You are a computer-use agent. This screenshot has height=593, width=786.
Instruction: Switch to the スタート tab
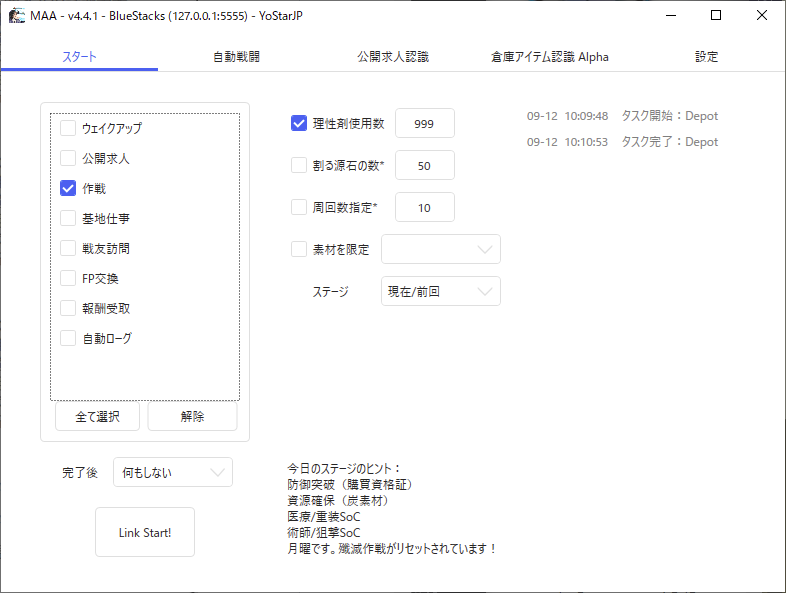coord(79,57)
